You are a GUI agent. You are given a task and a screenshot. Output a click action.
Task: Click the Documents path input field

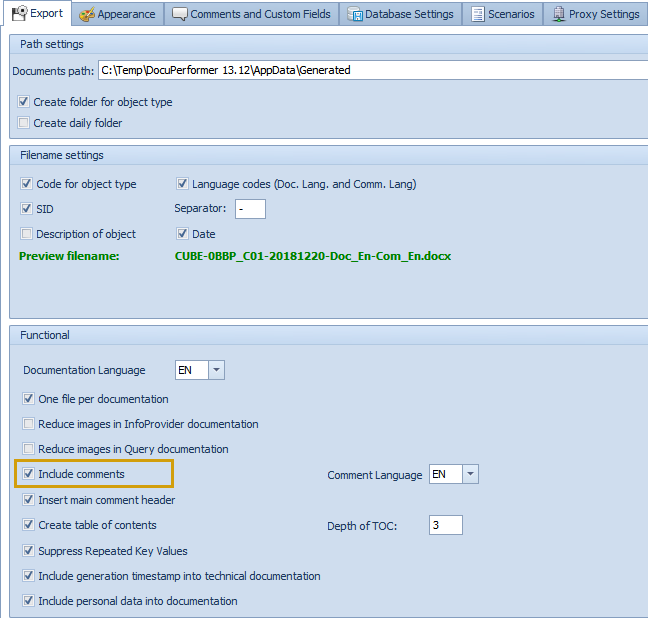click(x=370, y=70)
